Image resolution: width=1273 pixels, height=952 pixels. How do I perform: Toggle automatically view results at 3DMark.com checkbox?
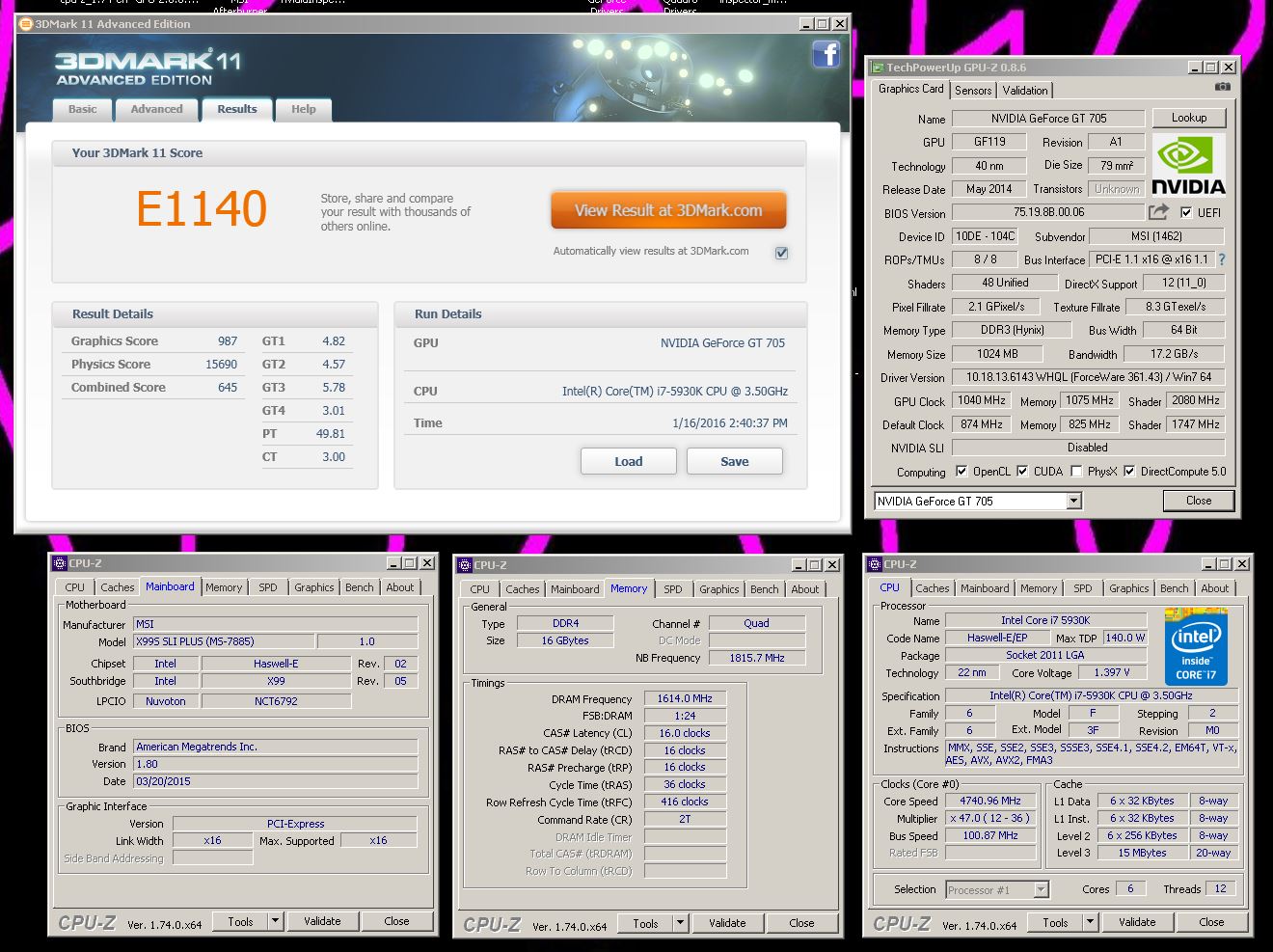click(x=781, y=253)
